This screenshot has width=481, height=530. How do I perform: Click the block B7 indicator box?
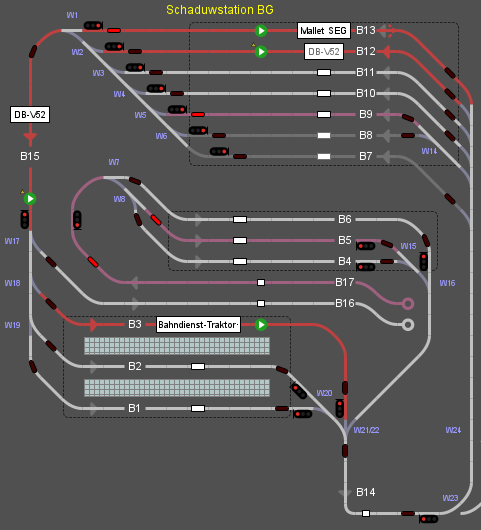324,156
